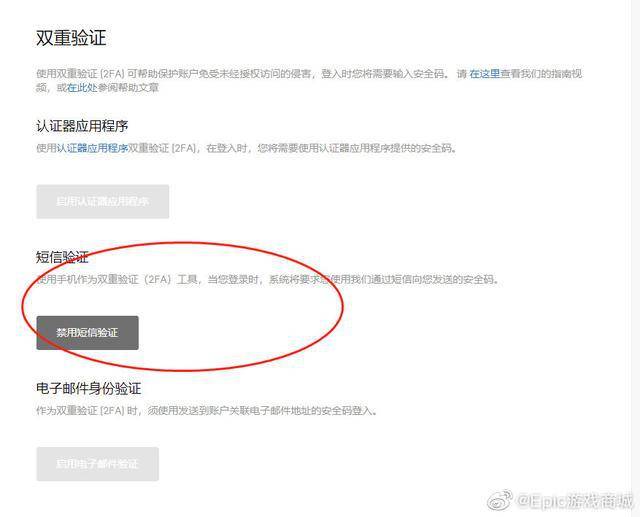
Task: Click the 参阅帮助文章 text
Action: tap(128, 88)
